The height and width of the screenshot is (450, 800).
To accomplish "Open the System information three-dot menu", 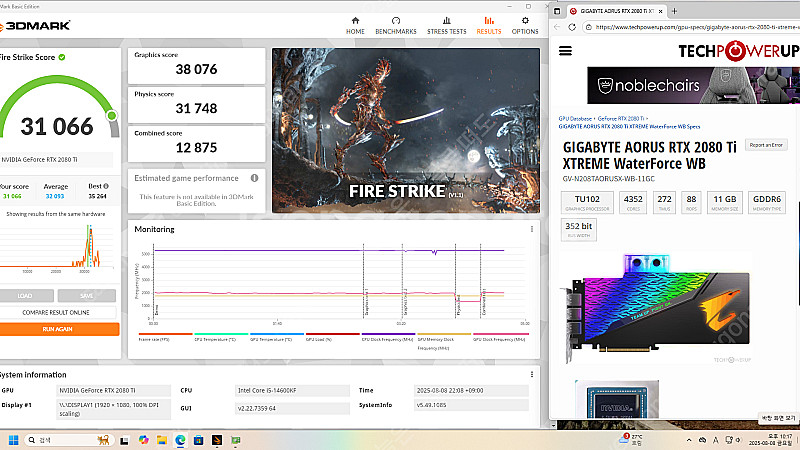I will click(x=532, y=374).
